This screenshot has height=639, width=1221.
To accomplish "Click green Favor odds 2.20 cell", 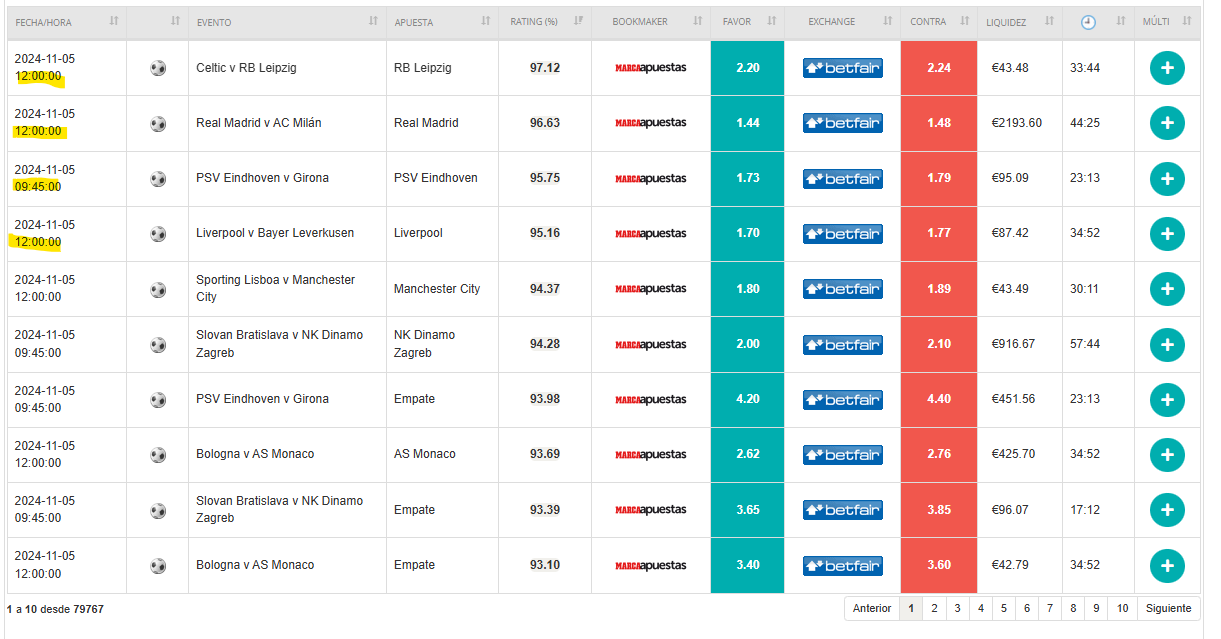I will point(747,68).
